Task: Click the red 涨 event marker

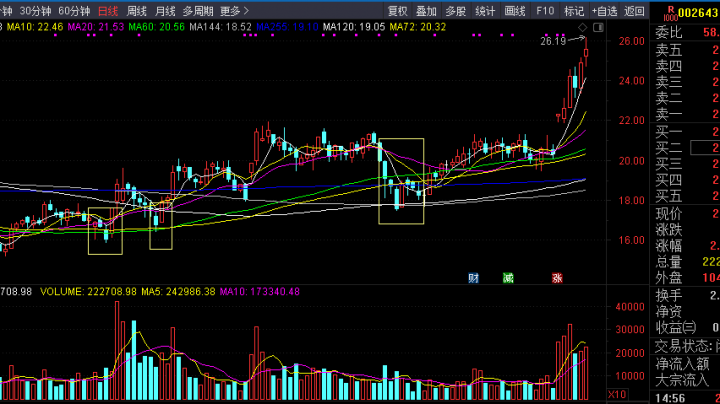Action: [556, 278]
